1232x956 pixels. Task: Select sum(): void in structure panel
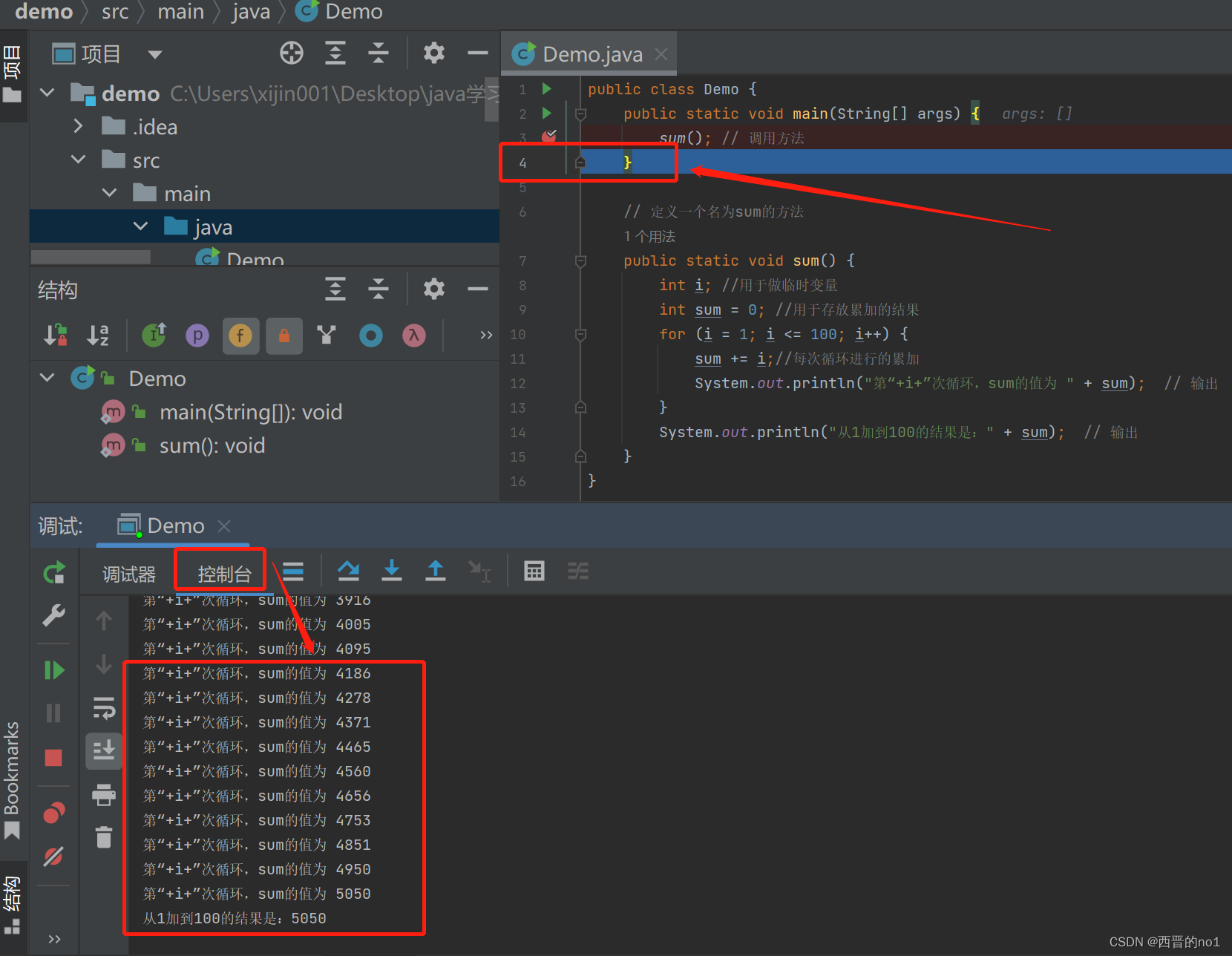point(212,445)
